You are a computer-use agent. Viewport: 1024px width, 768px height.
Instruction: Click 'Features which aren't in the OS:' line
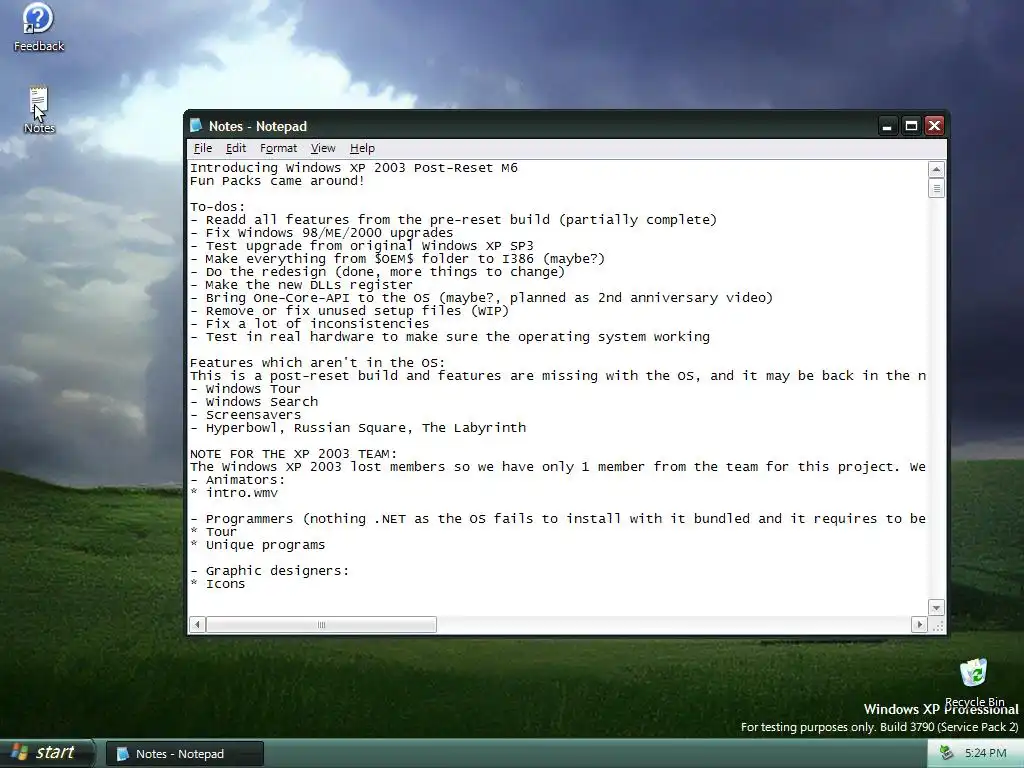click(x=317, y=362)
